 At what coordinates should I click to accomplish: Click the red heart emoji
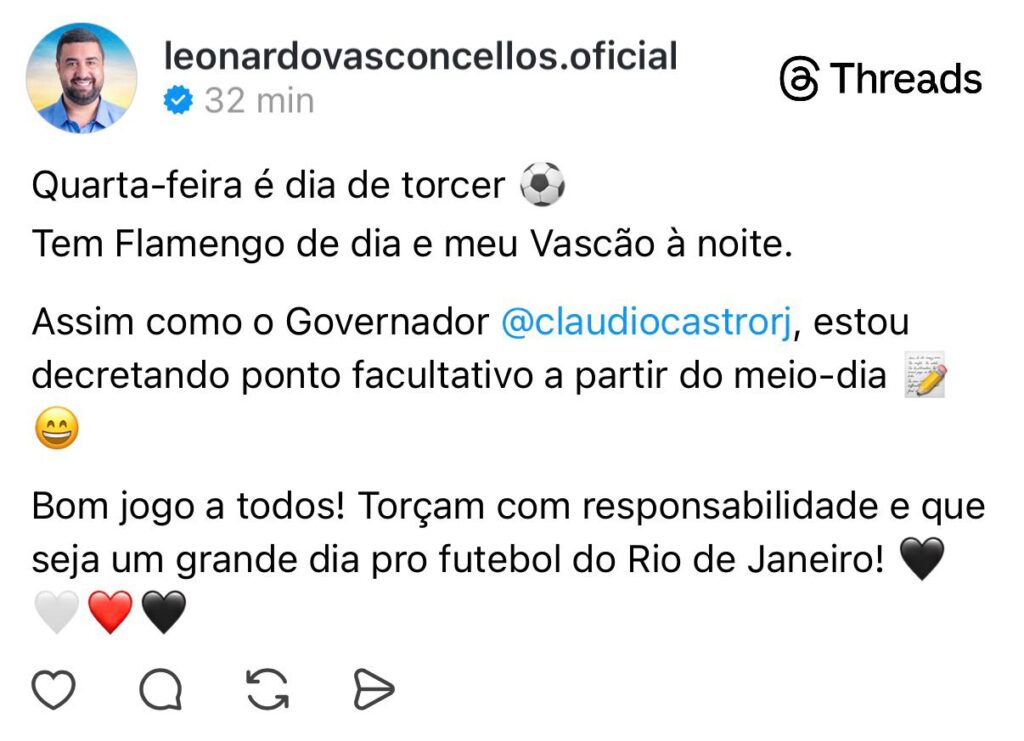coord(110,612)
